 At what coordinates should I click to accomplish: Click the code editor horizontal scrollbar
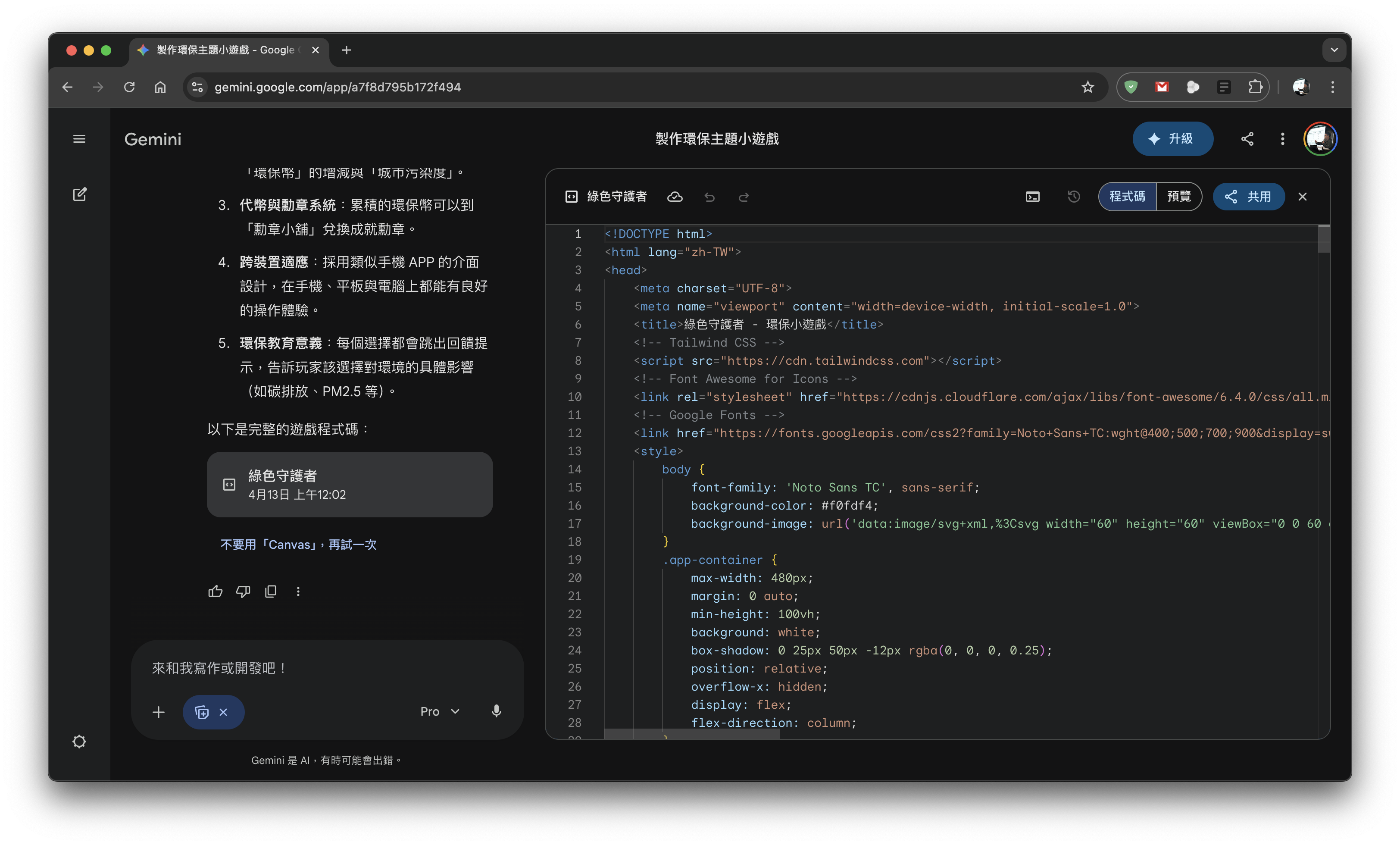point(692,735)
